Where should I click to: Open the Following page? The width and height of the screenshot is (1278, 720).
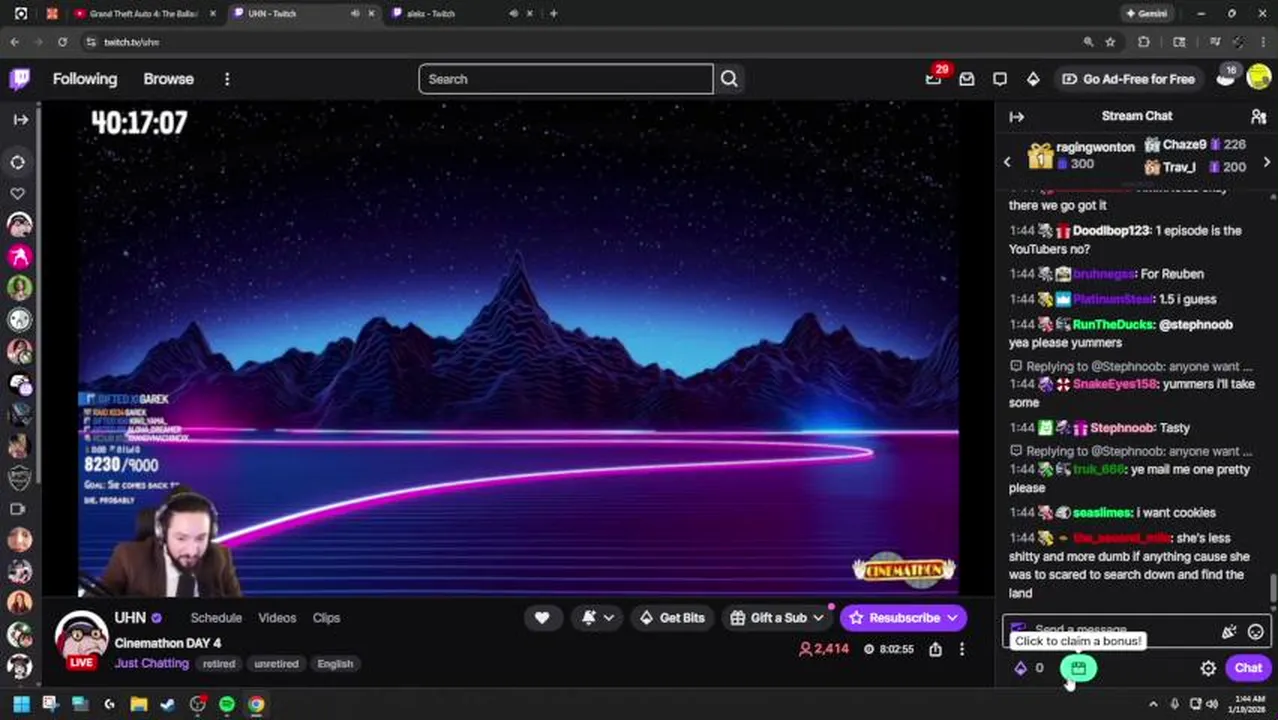point(85,79)
